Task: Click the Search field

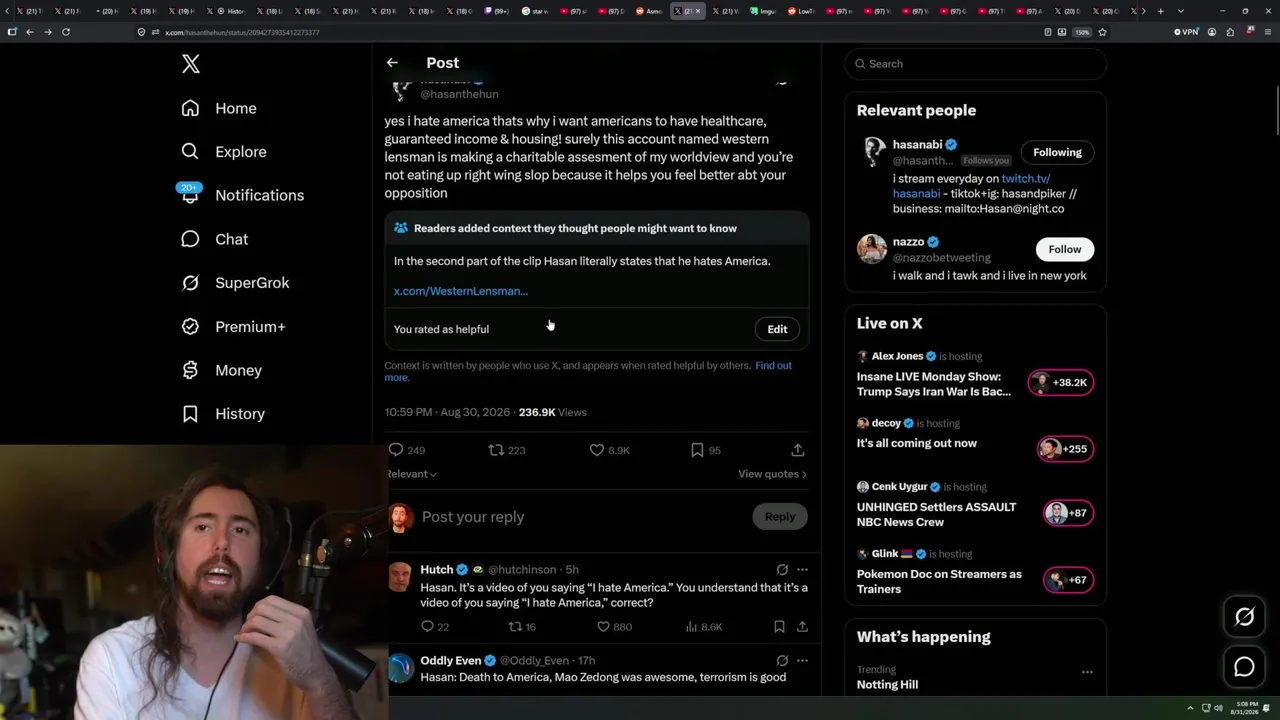Action: point(975,64)
